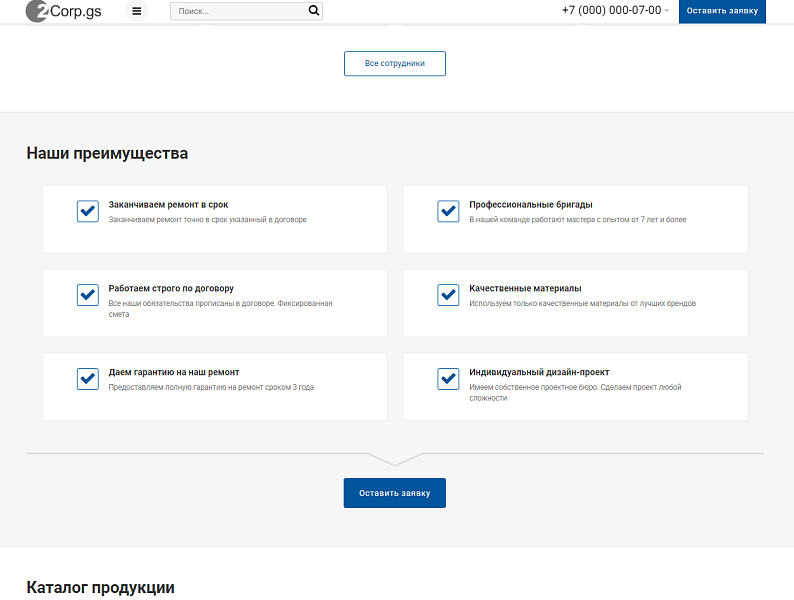Click the search magnifier icon
Image resolution: width=794 pixels, height=600 pixels.
coord(313,11)
